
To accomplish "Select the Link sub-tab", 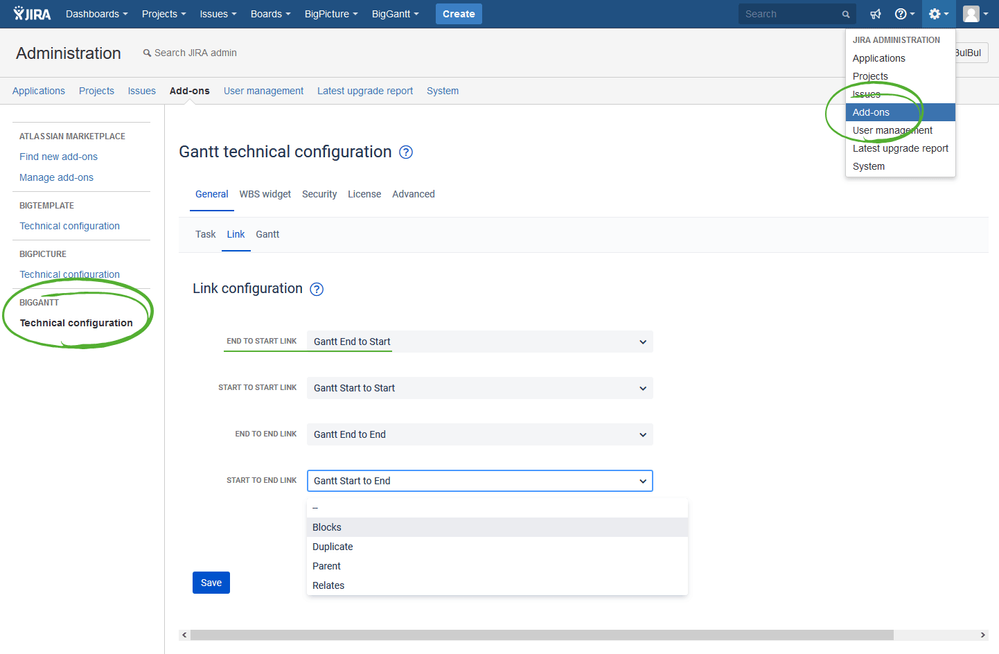I will (x=236, y=235).
